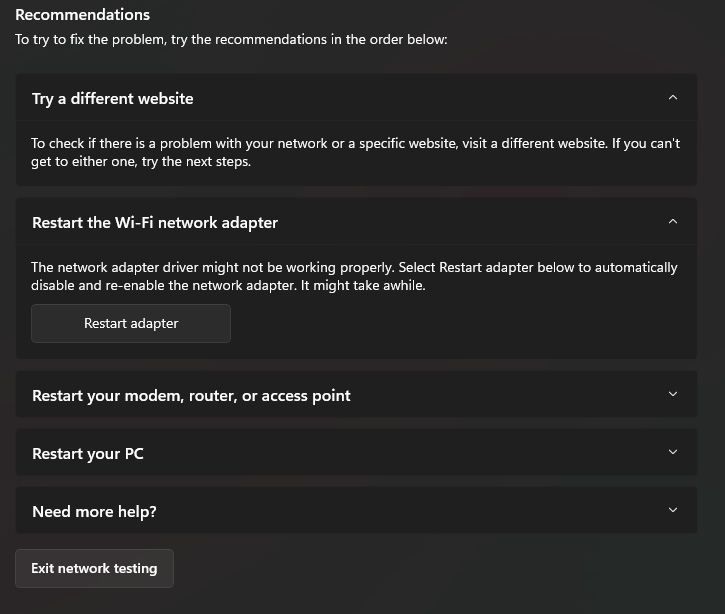Click chevron beside Restart the Wi-Fi network adapter
The width and height of the screenshot is (725, 614).
(672, 222)
